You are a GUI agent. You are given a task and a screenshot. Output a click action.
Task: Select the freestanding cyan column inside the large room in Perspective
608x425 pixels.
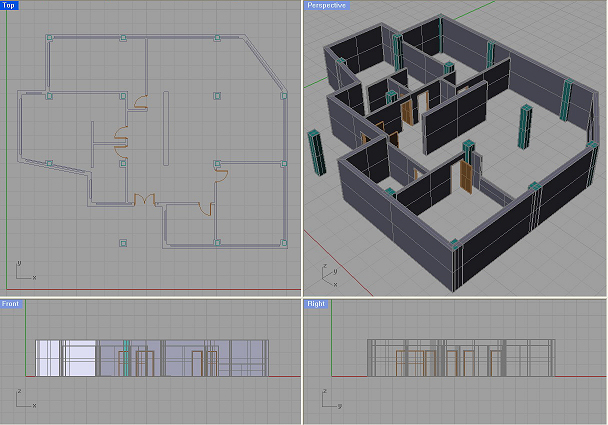tap(523, 124)
